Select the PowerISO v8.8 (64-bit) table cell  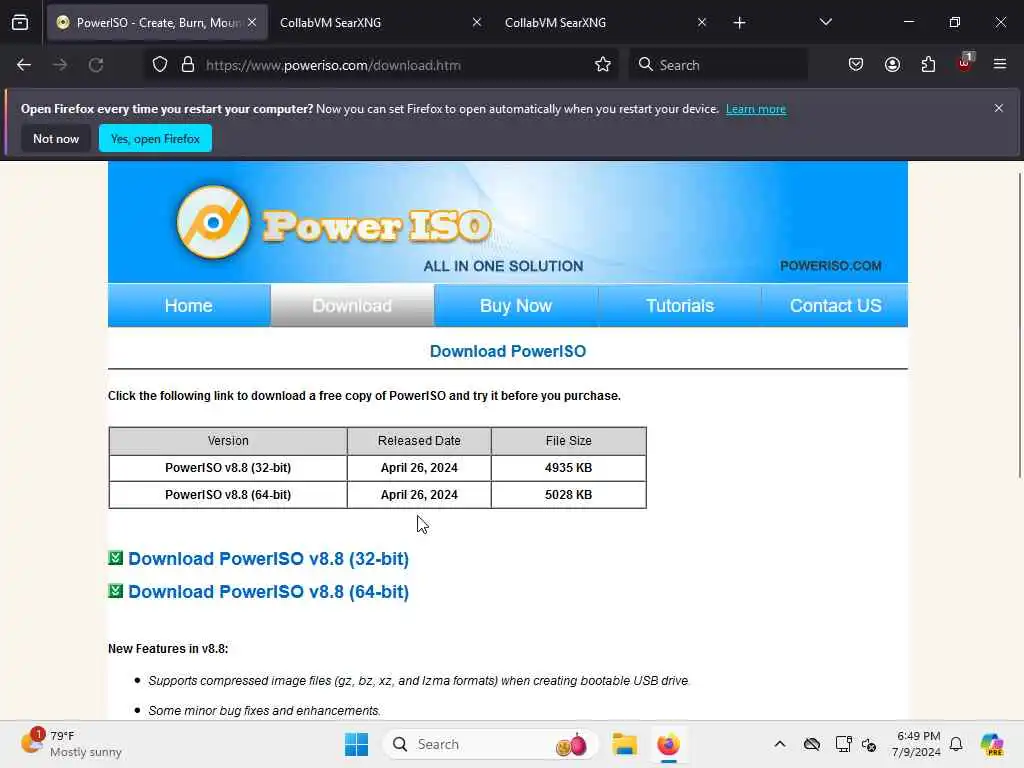[x=228, y=494]
